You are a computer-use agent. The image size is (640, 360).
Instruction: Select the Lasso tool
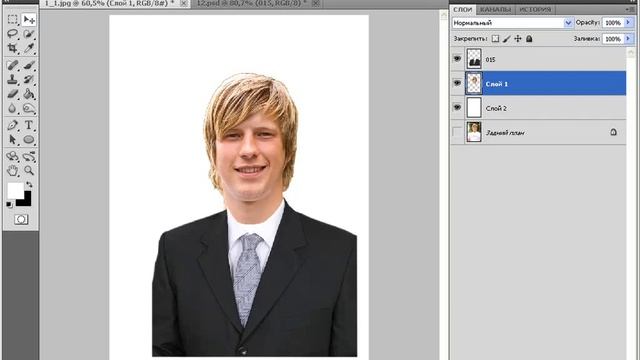(x=13, y=34)
